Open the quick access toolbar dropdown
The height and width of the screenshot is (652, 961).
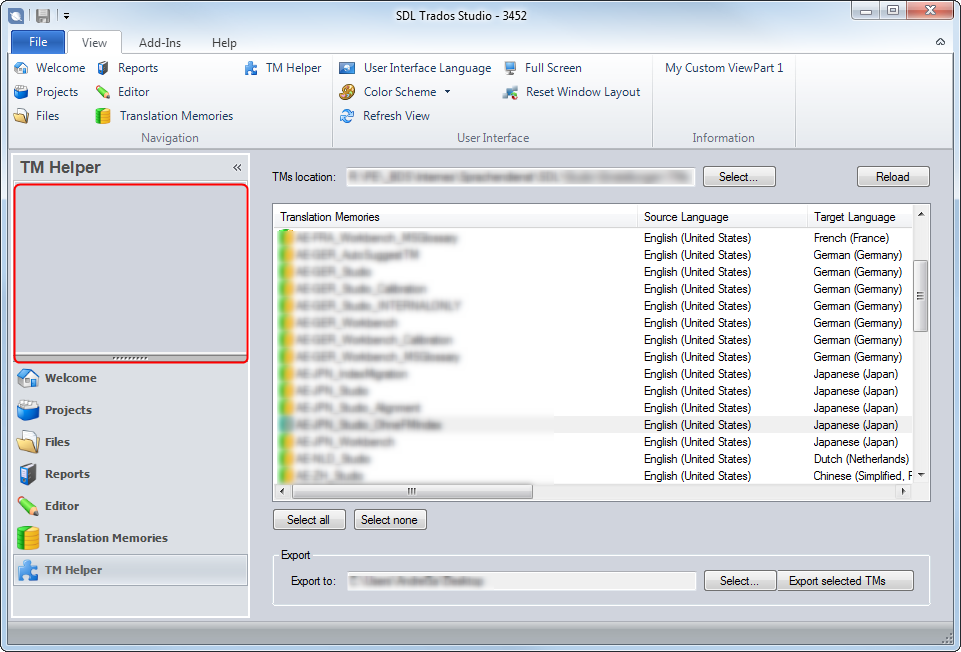pyautogui.click(x=66, y=16)
